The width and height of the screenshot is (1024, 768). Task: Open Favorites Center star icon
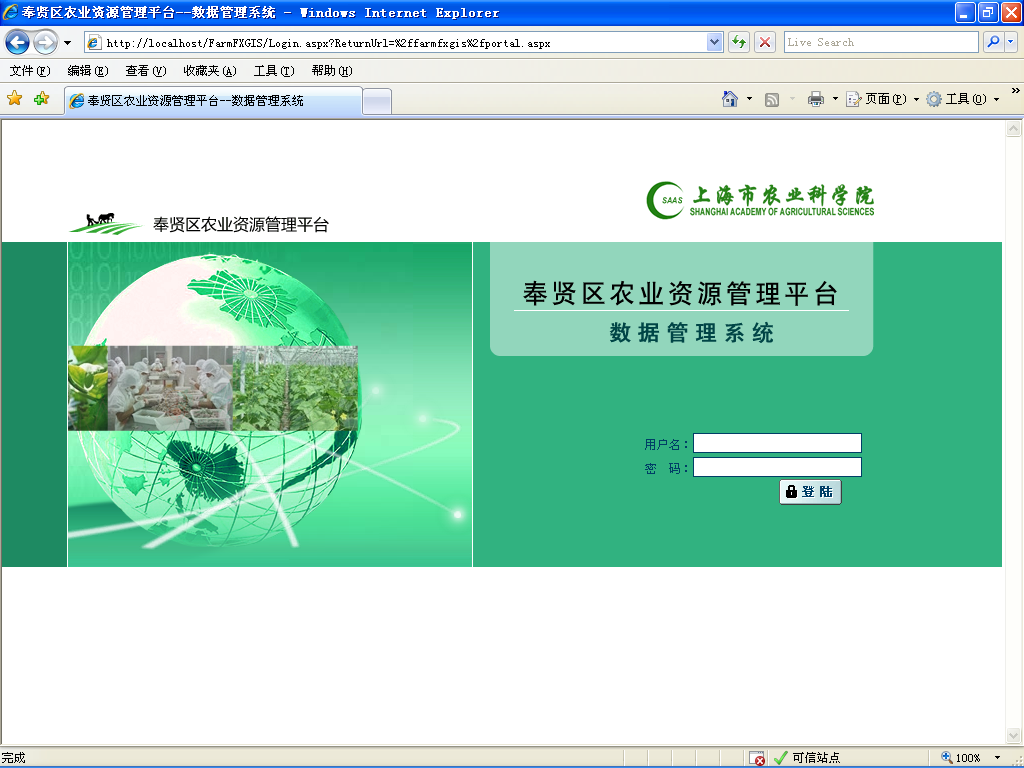click(x=15, y=99)
